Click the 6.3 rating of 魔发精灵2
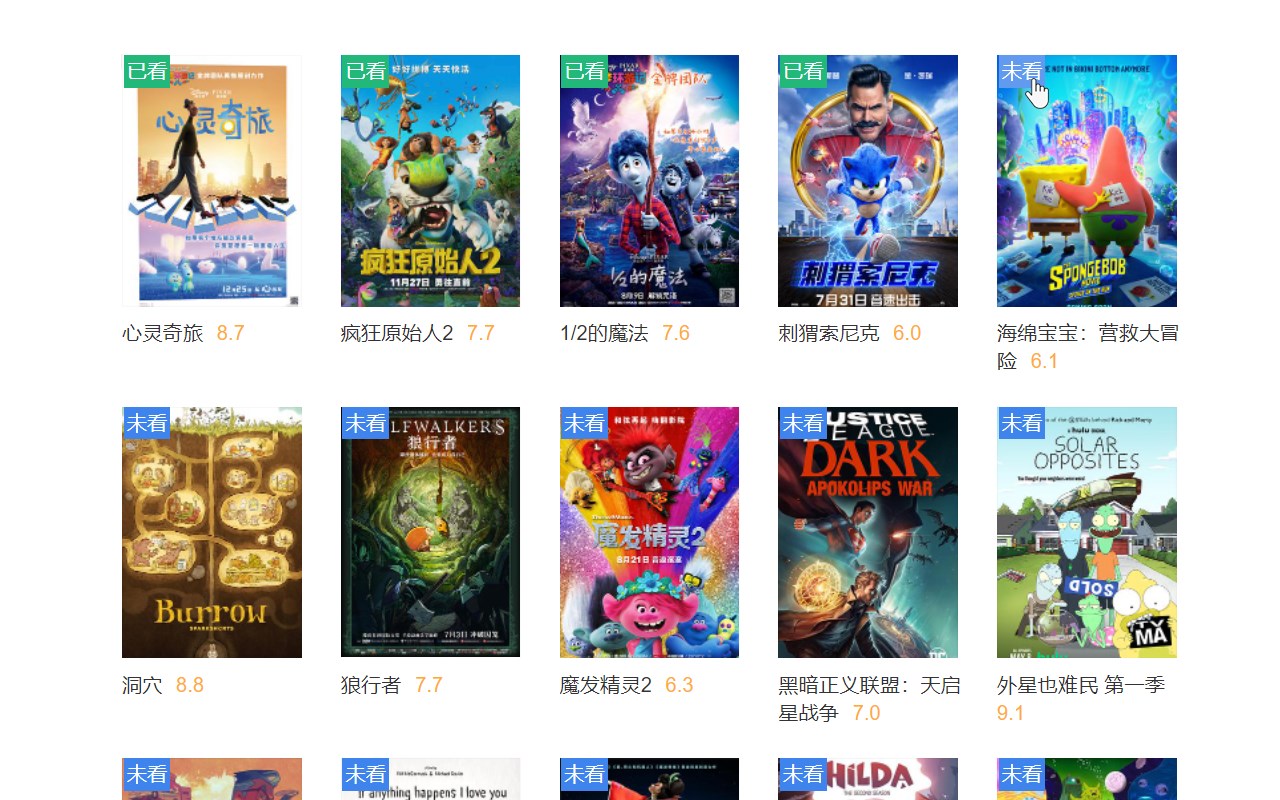Screen dimensions: 1280x800 coord(679,685)
